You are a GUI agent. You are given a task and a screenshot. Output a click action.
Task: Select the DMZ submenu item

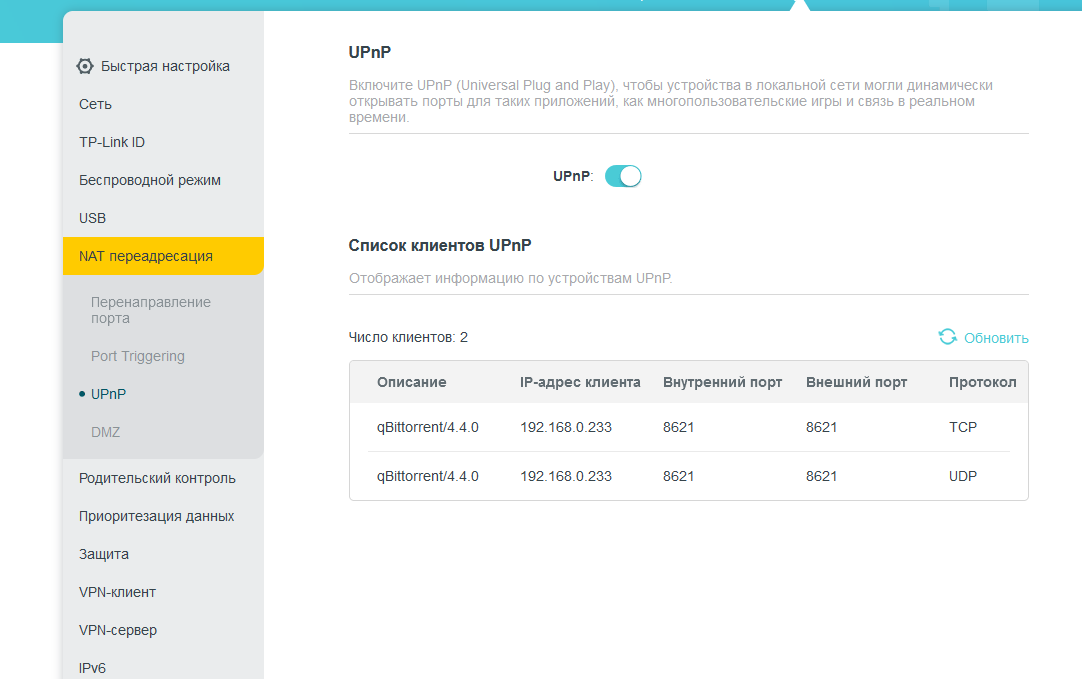tap(105, 432)
